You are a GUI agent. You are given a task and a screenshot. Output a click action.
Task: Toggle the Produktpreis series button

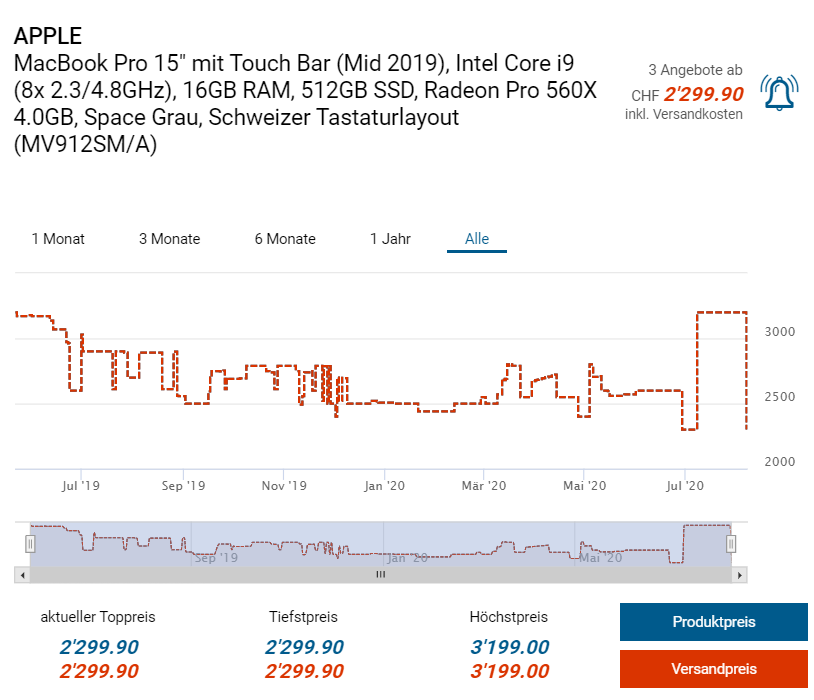713,622
